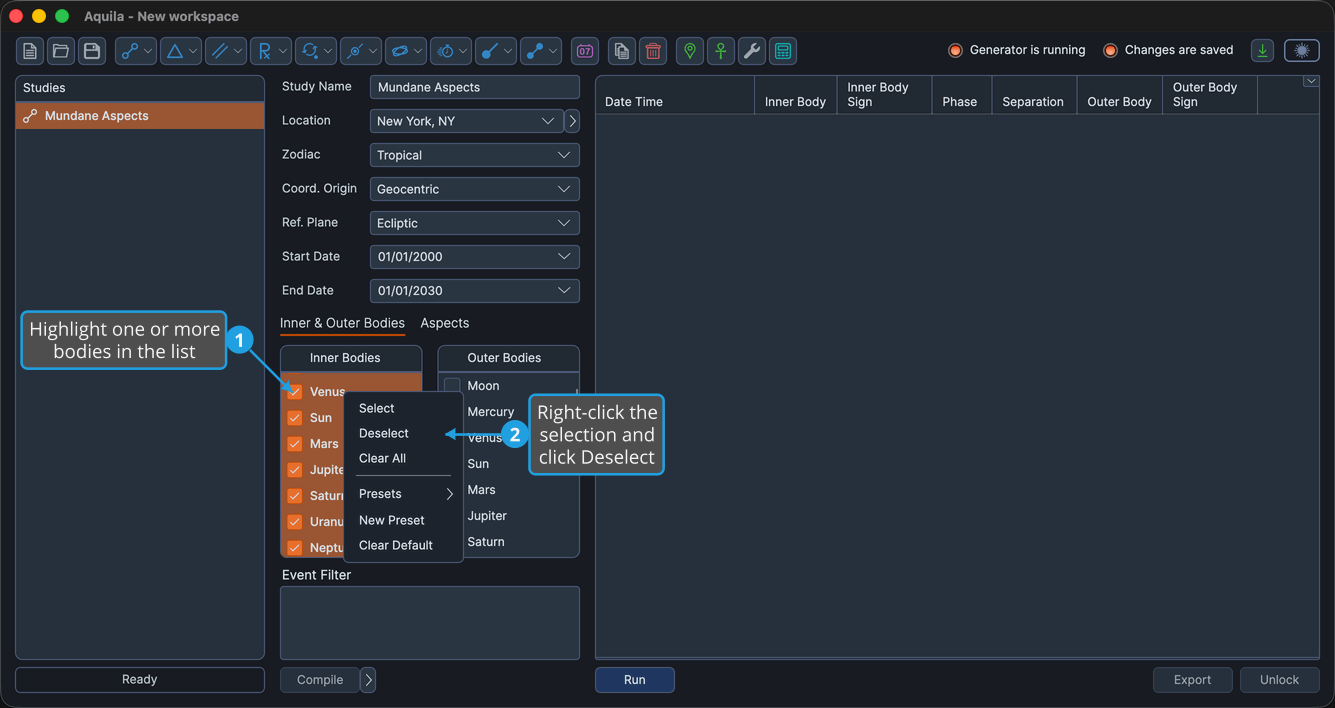Click the open folder toolbar icon

61,51
